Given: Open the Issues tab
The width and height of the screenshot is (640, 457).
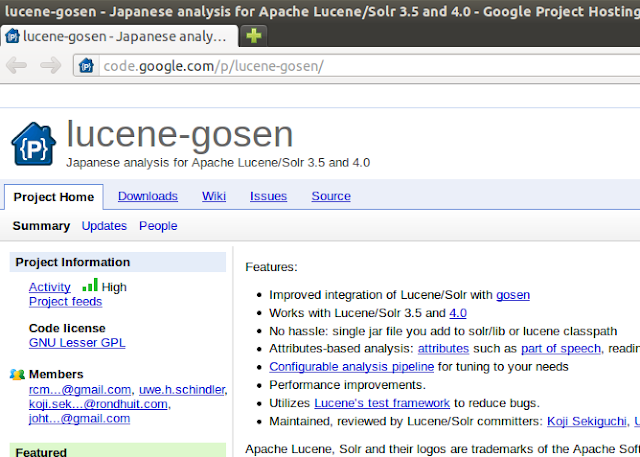Looking at the screenshot, I should click(269, 196).
